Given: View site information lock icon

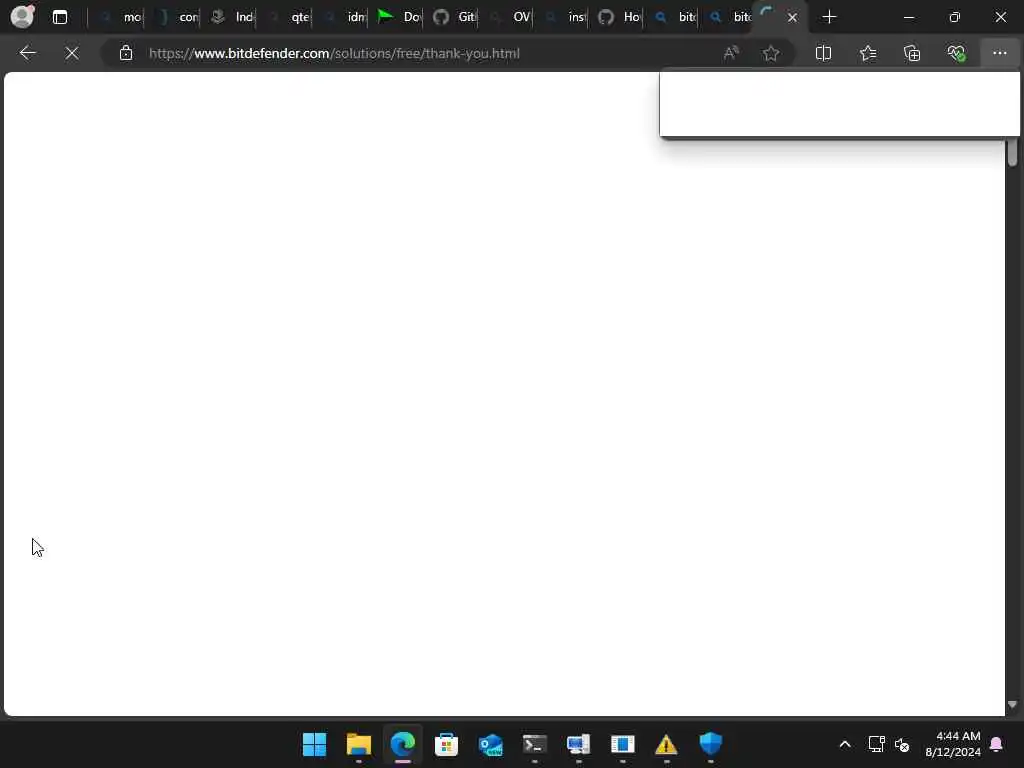Looking at the screenshot, I should (126, 53).
